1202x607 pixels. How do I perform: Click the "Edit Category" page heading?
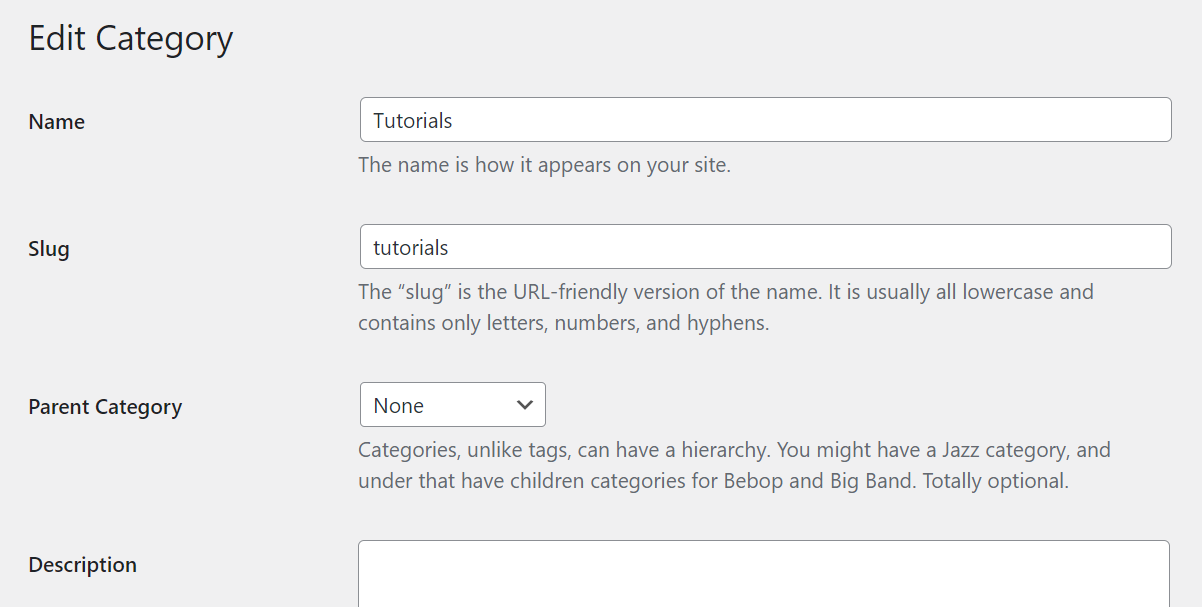(x=130, y=38)
